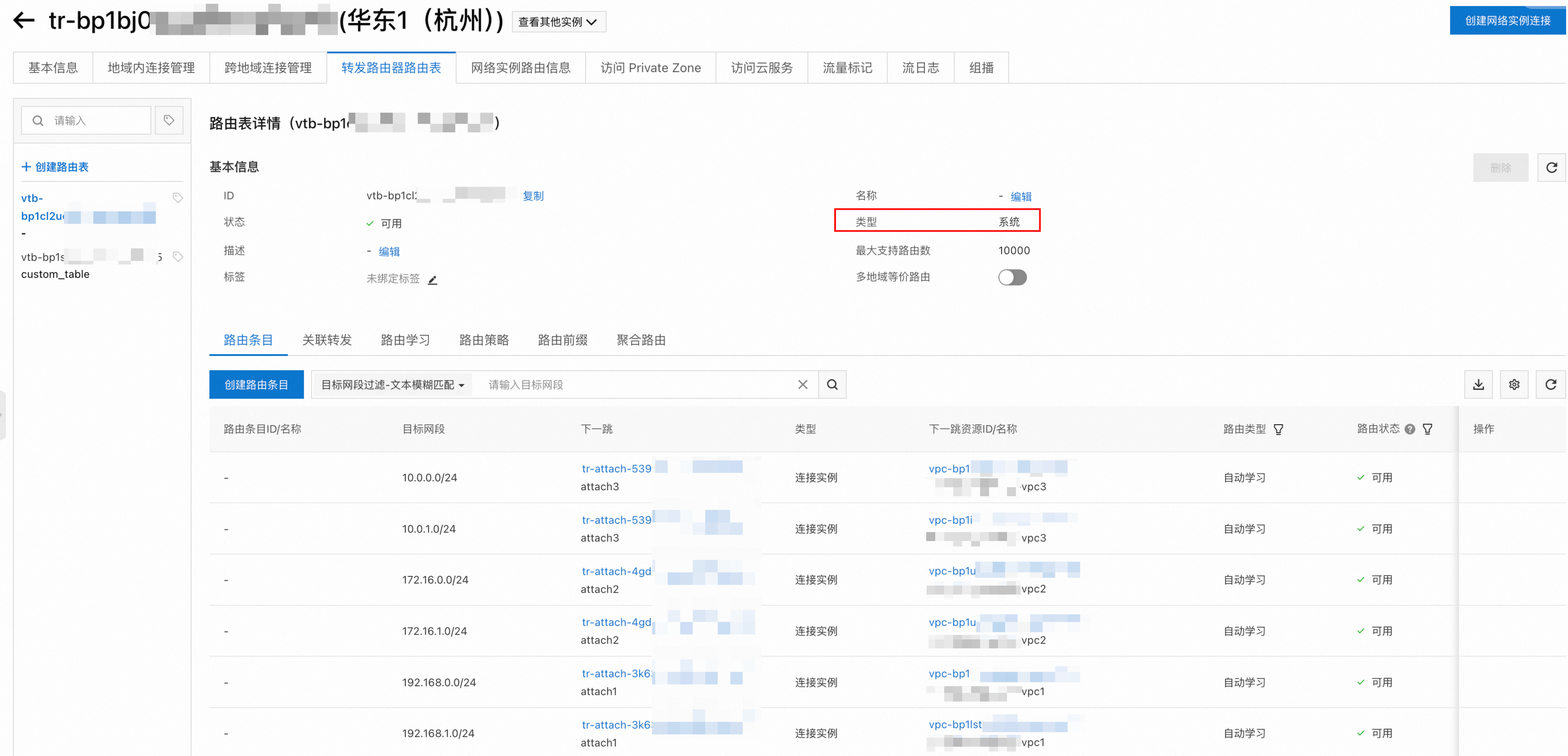Click the pencil icon to edit tags

tap(432, 279)
